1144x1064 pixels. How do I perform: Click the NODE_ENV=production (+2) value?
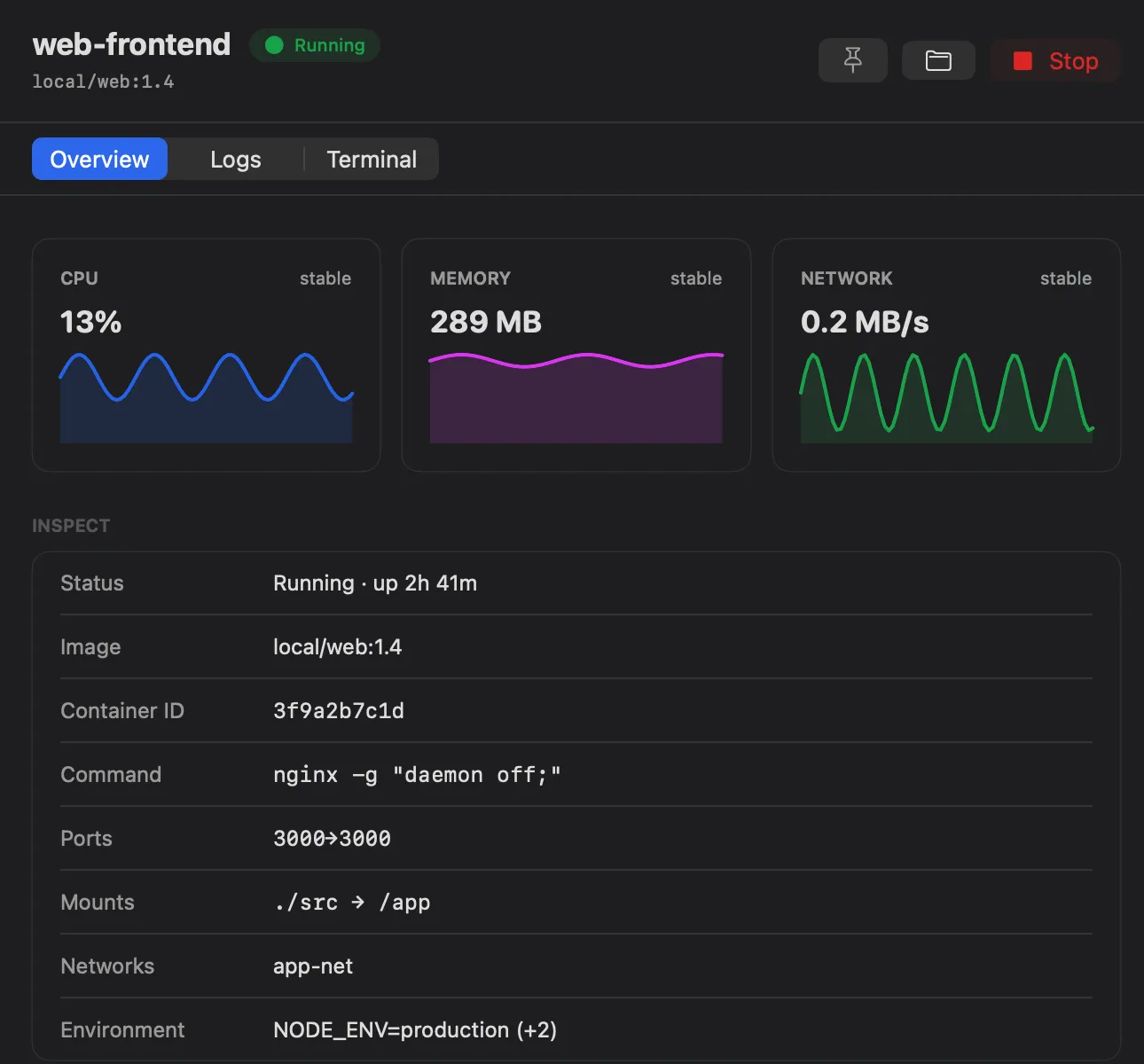(415, 1029)
